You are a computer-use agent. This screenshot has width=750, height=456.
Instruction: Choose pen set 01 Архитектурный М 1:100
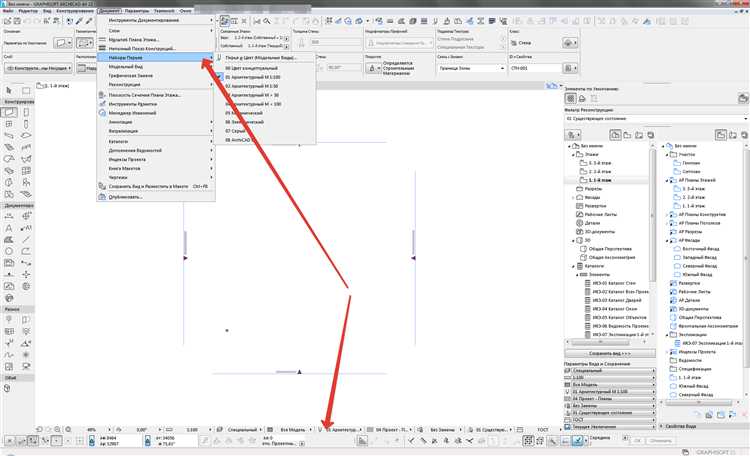[x=253, y=77]
